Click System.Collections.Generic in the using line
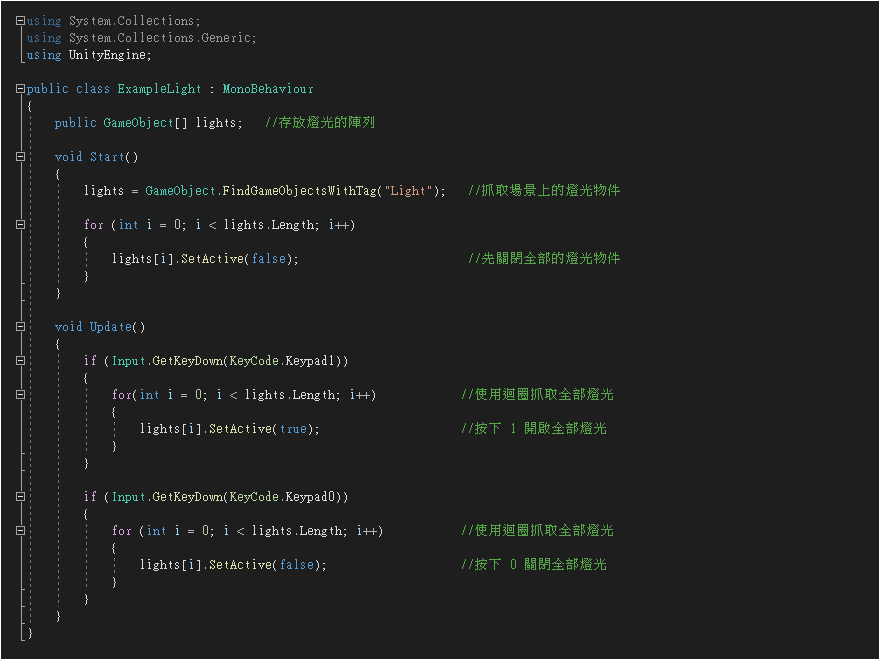The height and width of the screenshot is (660, 880). 162,38
